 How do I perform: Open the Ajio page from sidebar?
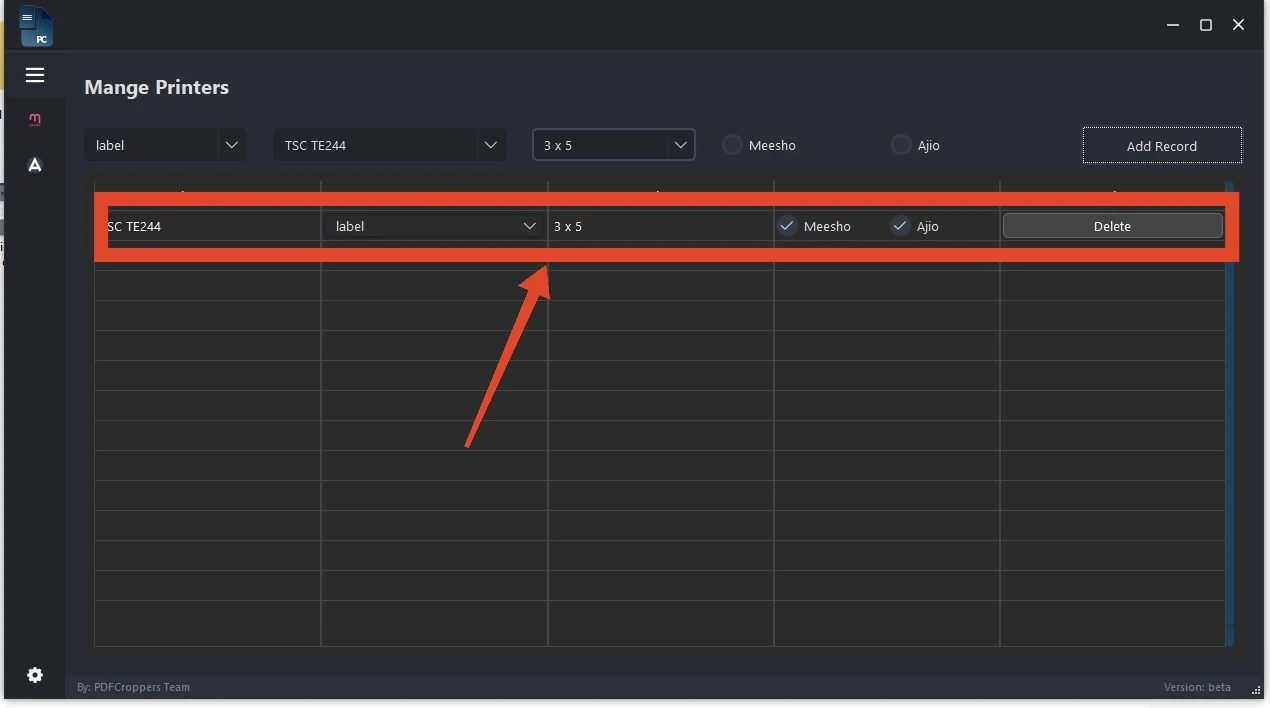[x=35, y=165]
